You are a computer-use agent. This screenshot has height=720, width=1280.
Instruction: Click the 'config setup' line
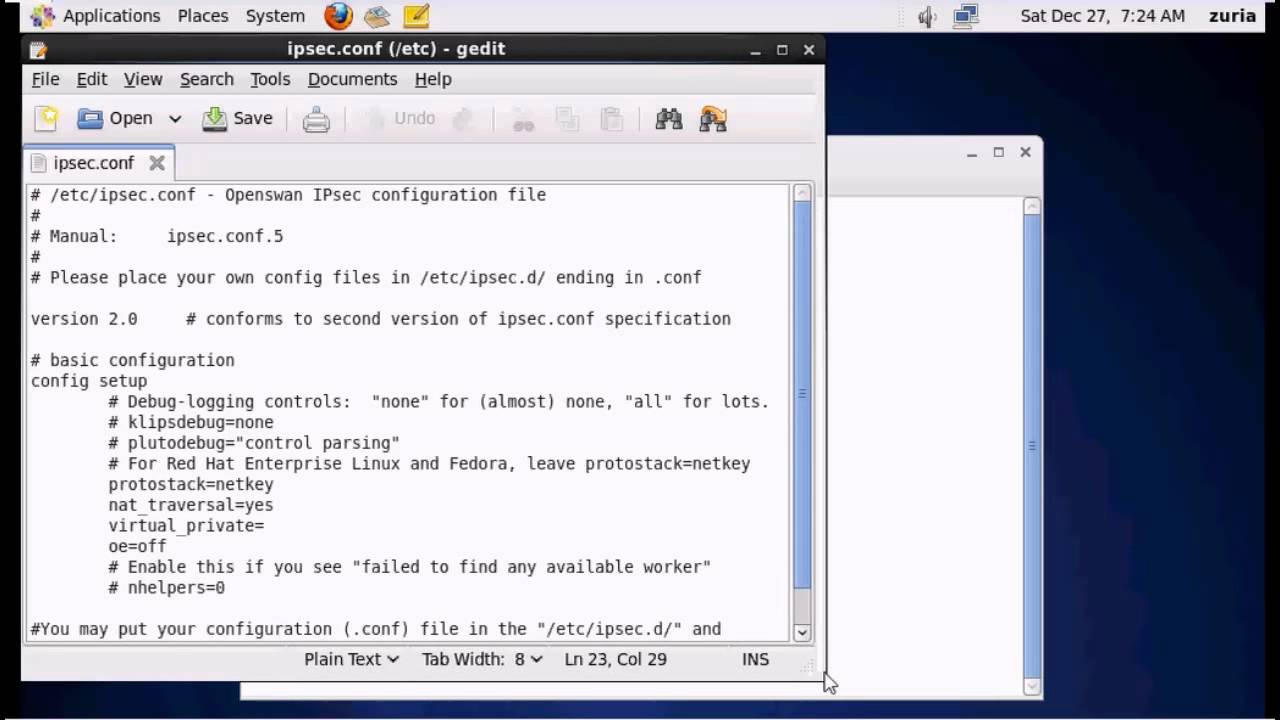[x=89, y=381]
